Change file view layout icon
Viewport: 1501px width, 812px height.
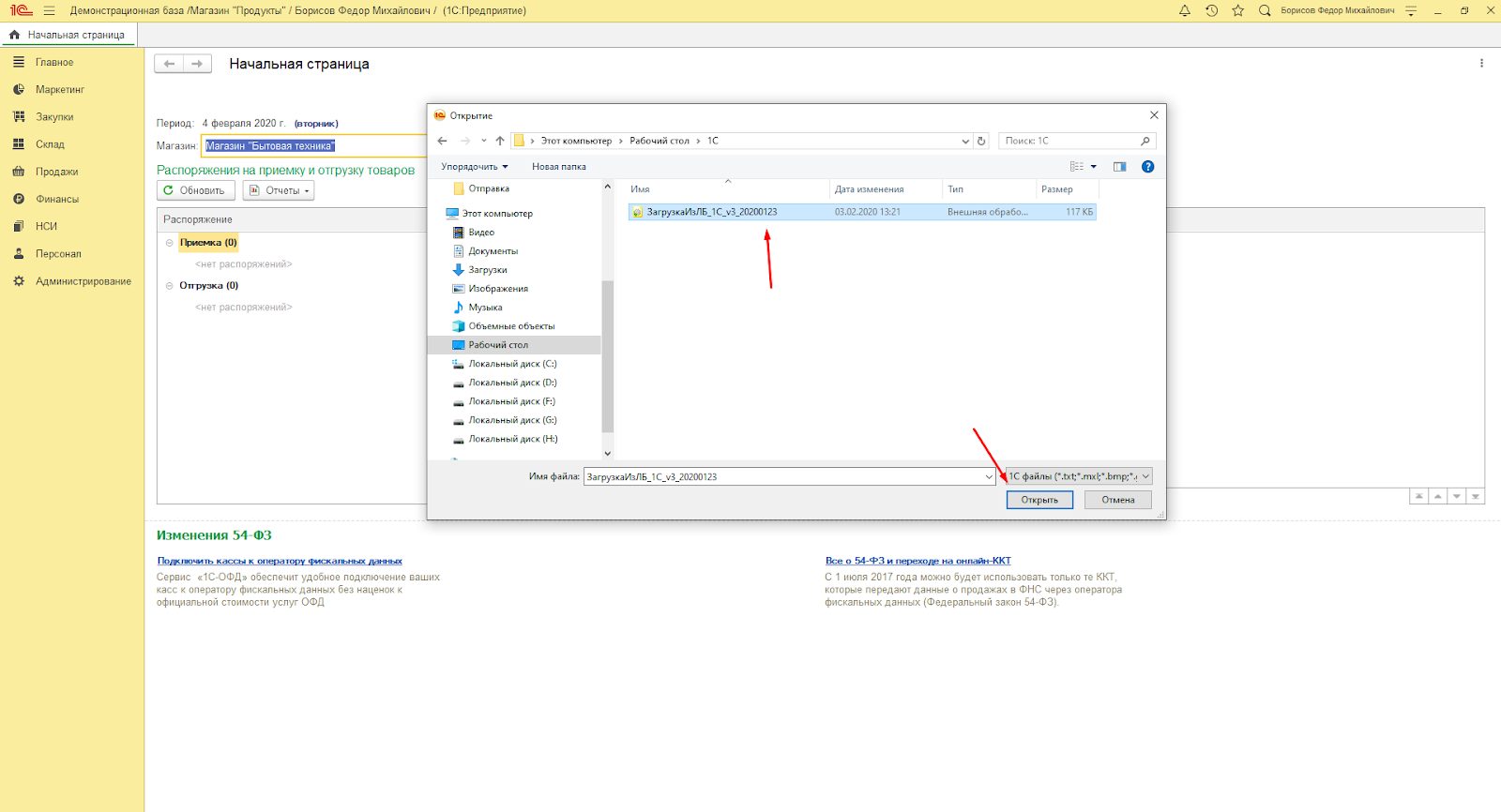pos(1077,167)
